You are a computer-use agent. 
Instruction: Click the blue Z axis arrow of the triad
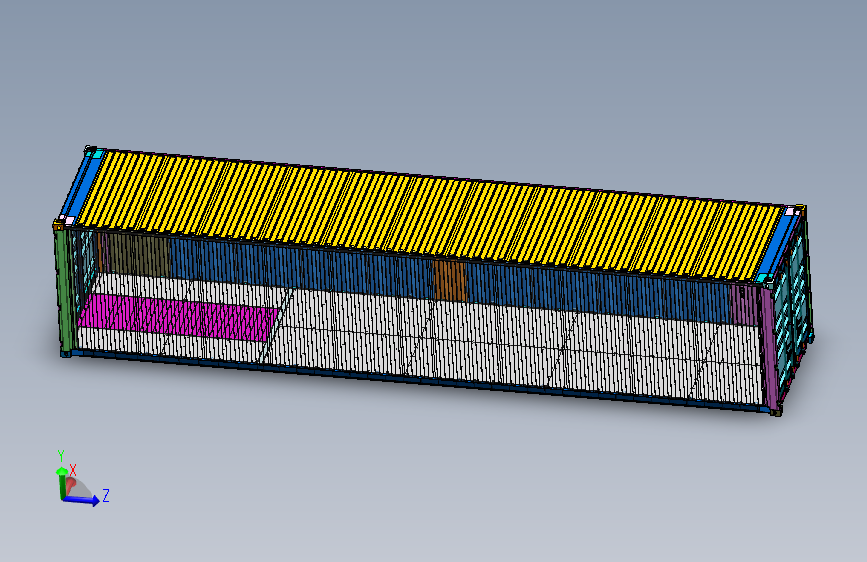82,500
